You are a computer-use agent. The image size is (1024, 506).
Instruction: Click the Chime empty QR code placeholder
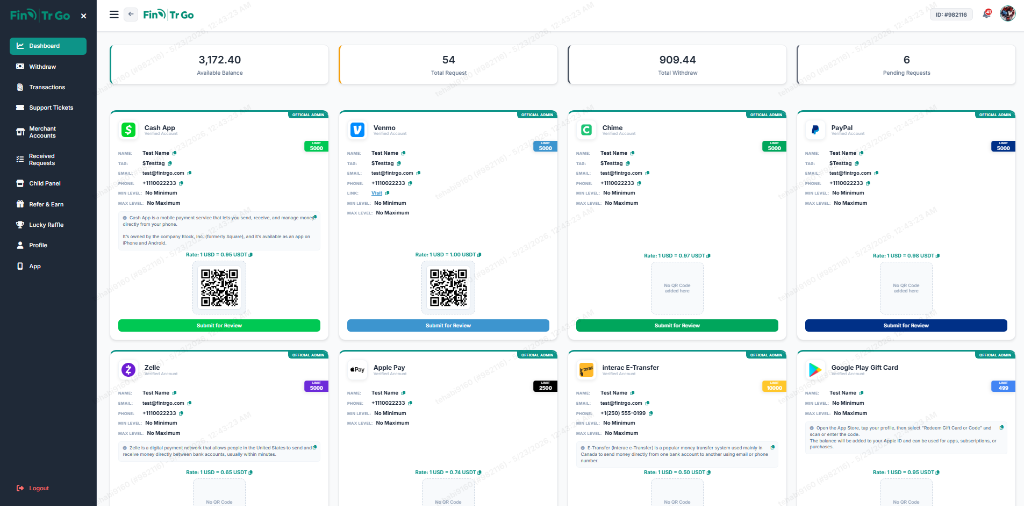[677, 289]
